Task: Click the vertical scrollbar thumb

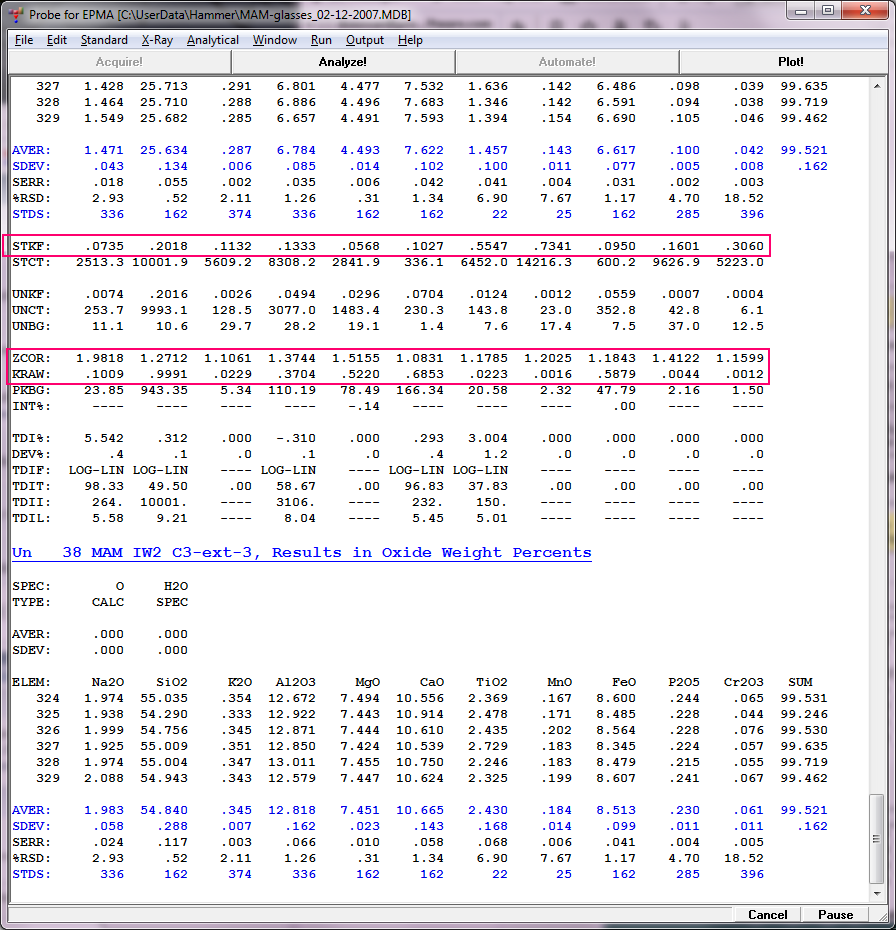Action: [x=878, y=840]
